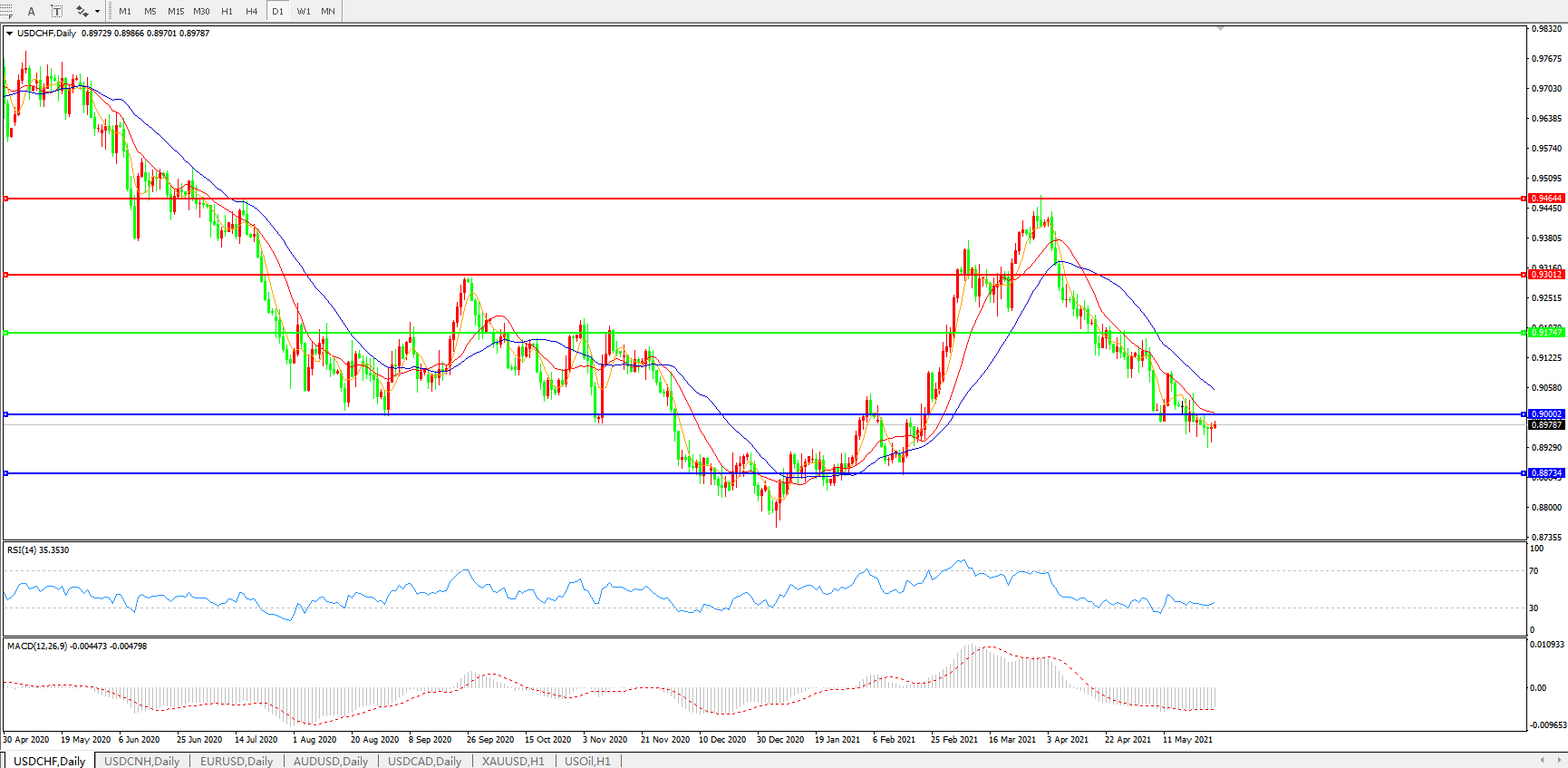Open the Arrows tool dropdown arrow

(97, 12)
